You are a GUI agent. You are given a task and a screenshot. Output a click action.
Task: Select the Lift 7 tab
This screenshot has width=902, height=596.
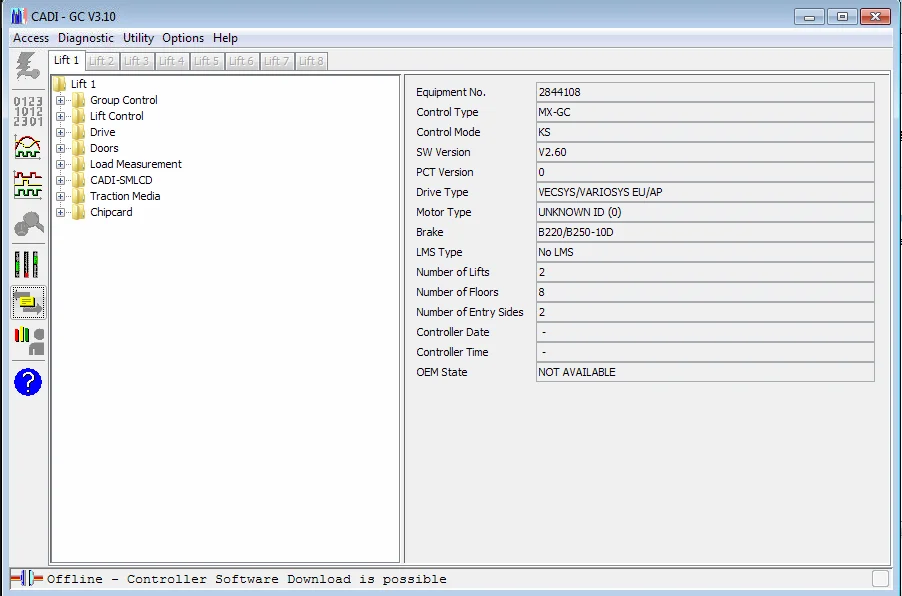(x=276, y=61)
